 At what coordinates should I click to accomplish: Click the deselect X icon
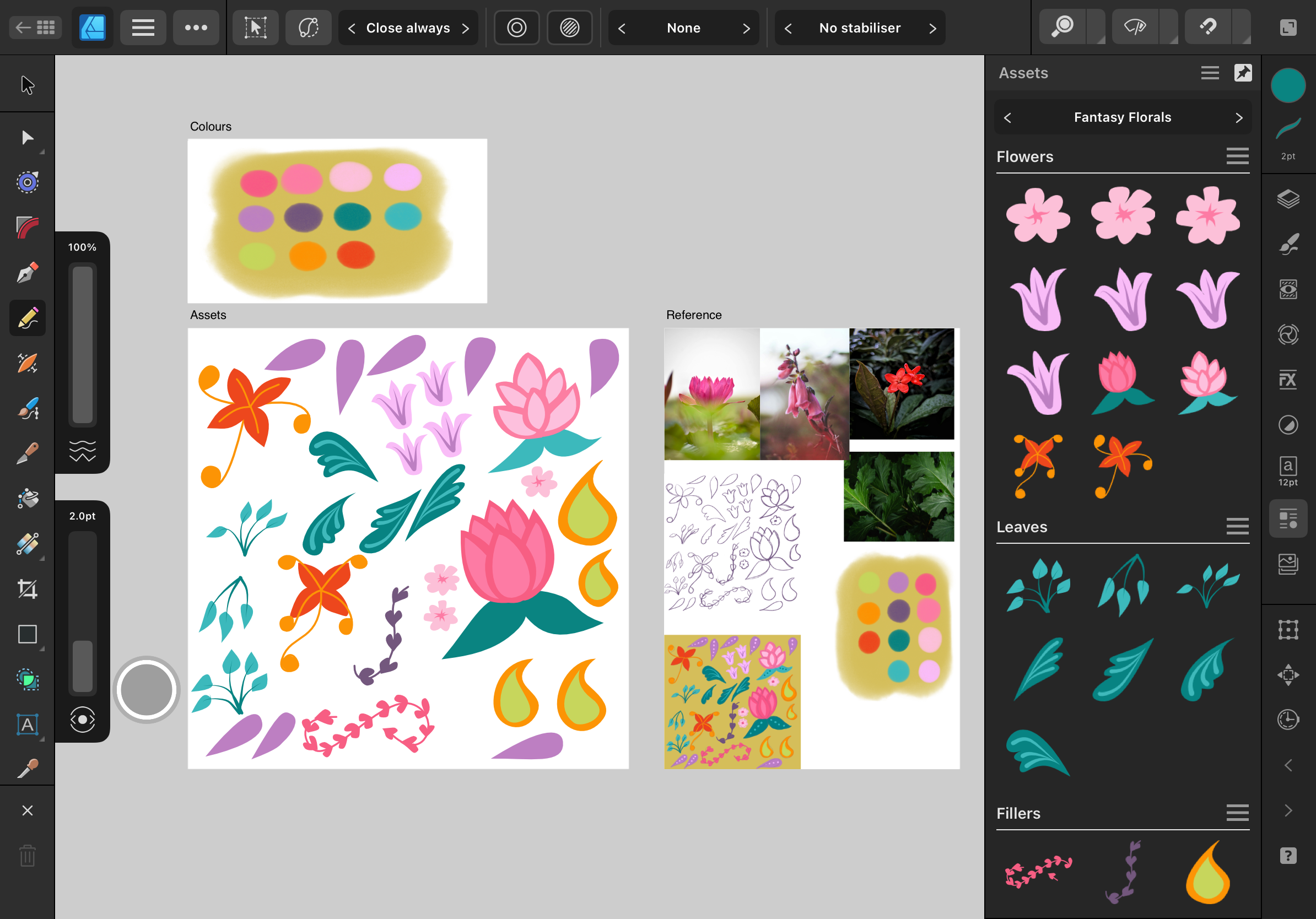pos(27,810)
